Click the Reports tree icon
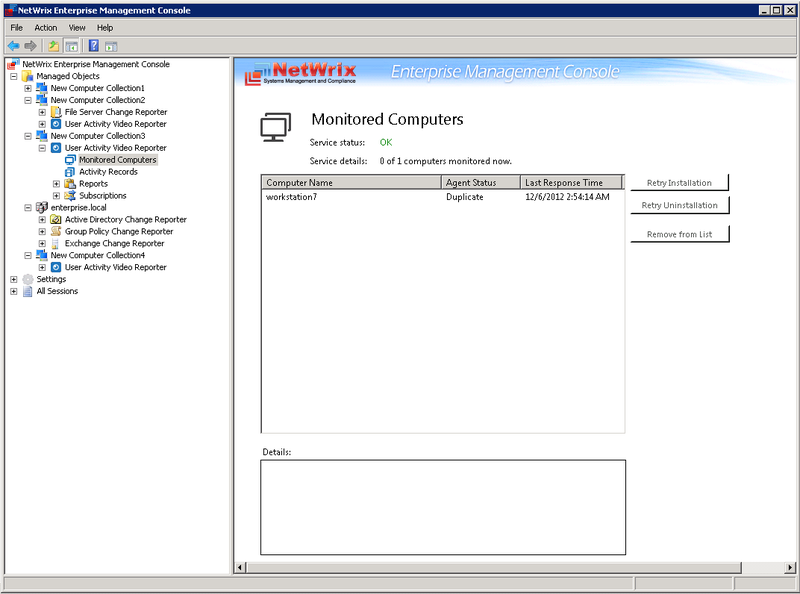The image size is (800, 594). [70, 184]
